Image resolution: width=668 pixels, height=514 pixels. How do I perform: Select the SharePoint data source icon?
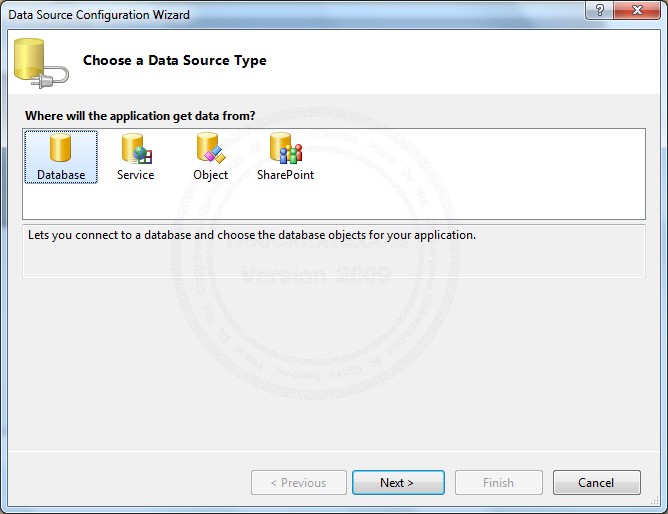[x=285, y=149]
